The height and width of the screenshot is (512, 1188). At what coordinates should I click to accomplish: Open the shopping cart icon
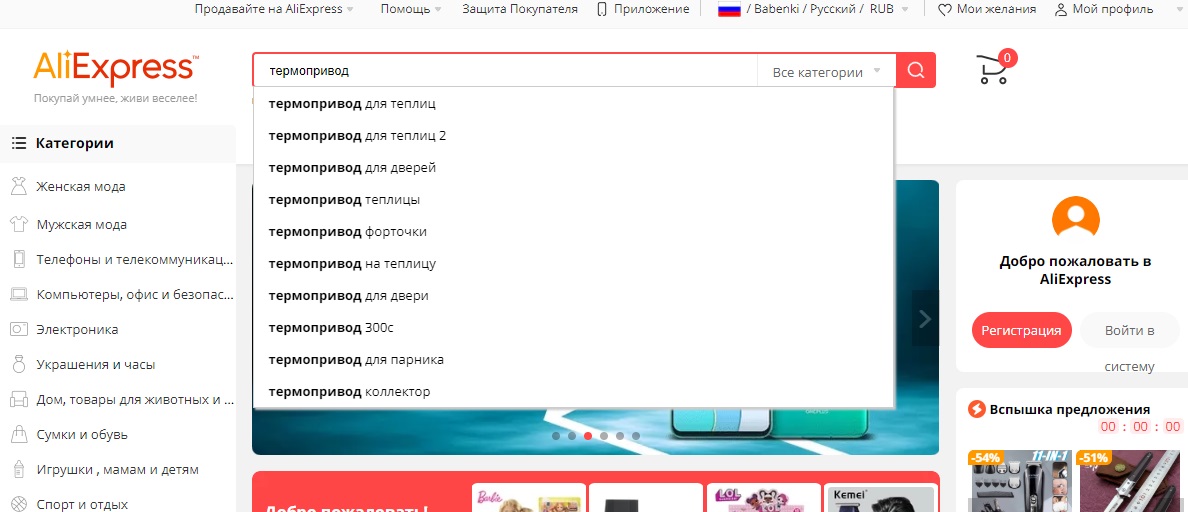pyautogui.click(x=992, y=70)
